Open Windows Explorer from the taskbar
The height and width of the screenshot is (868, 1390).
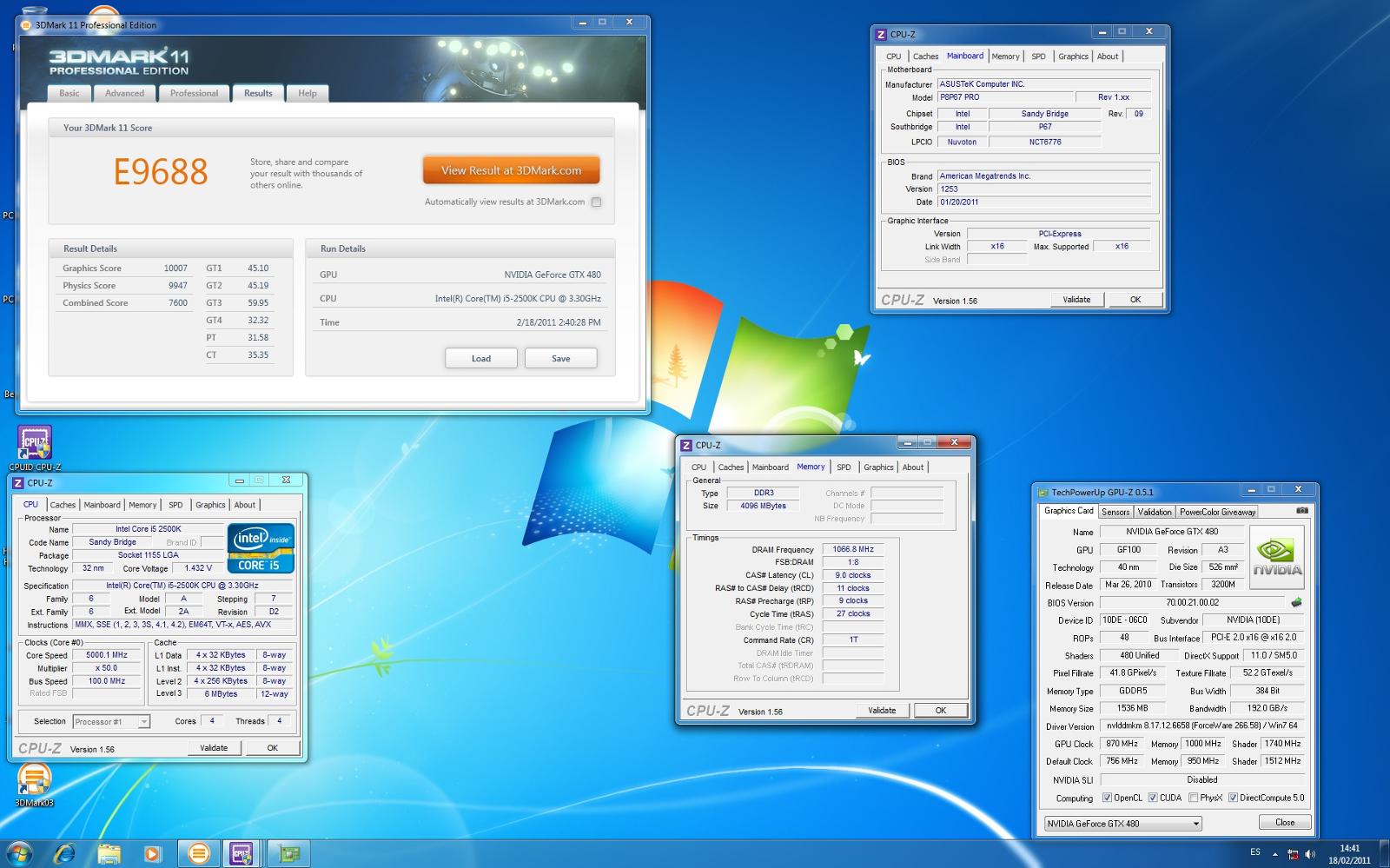pyautogui.click(x=109, y=854)
